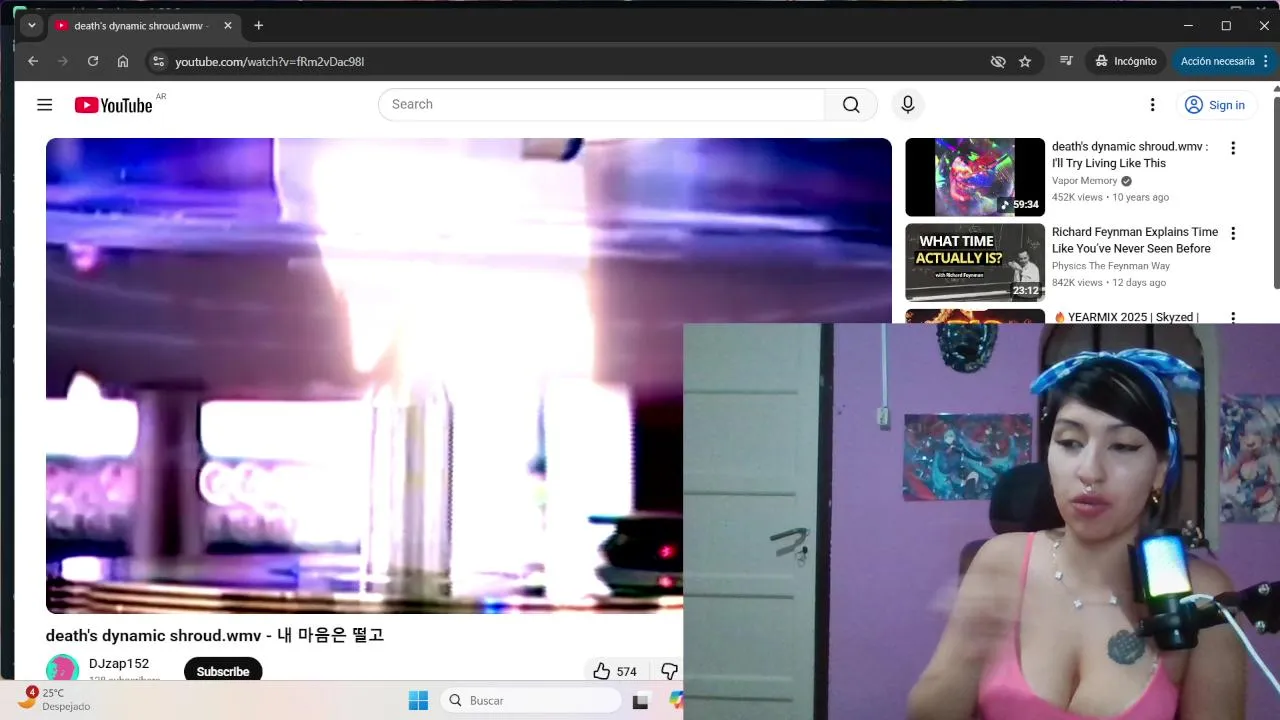Start voice search with the microphone icon
The width and height of the screenshot is (1280, 720).
(x=908, y=104)
